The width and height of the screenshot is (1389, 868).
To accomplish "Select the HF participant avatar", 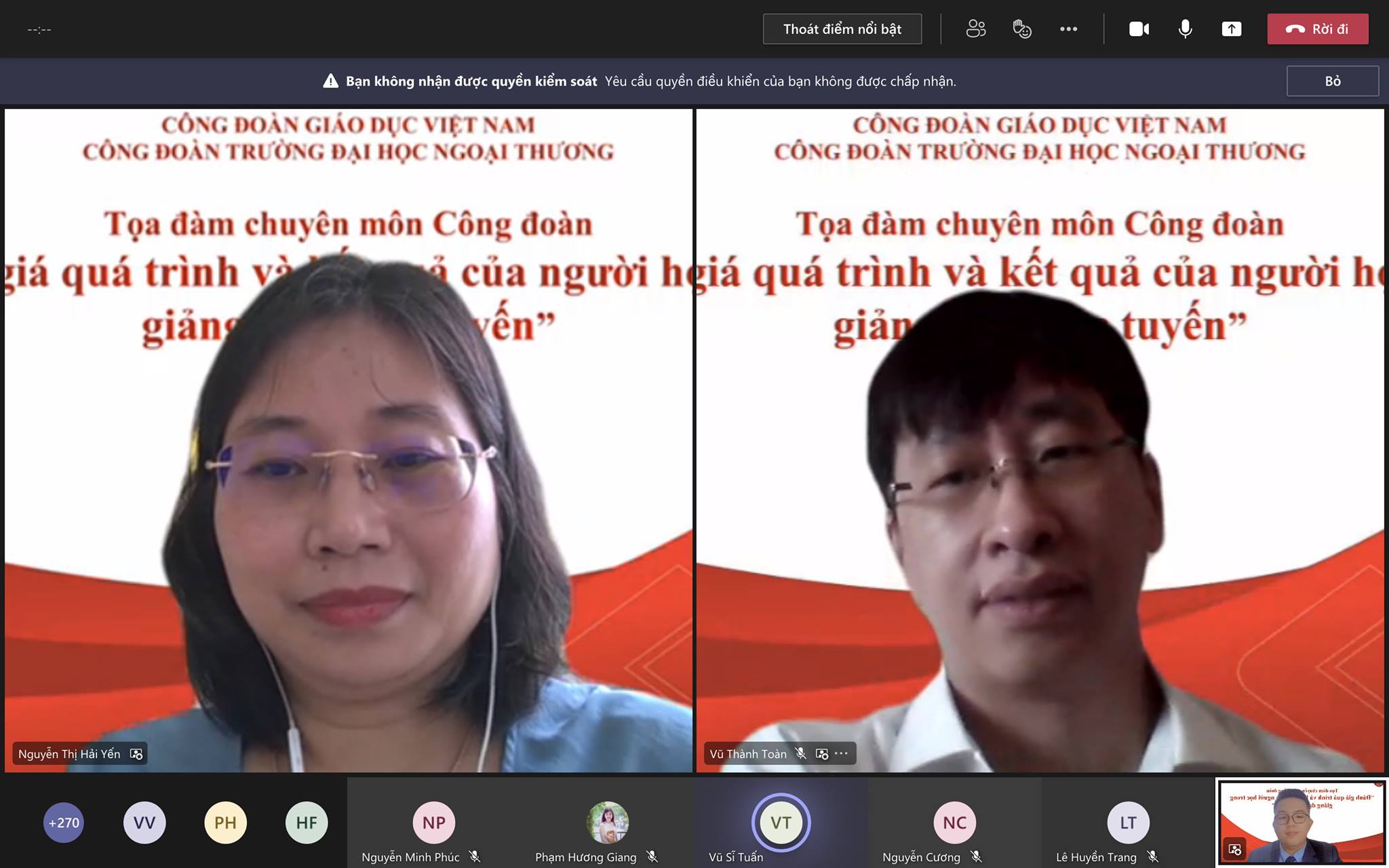I will (x=307, y=823).
